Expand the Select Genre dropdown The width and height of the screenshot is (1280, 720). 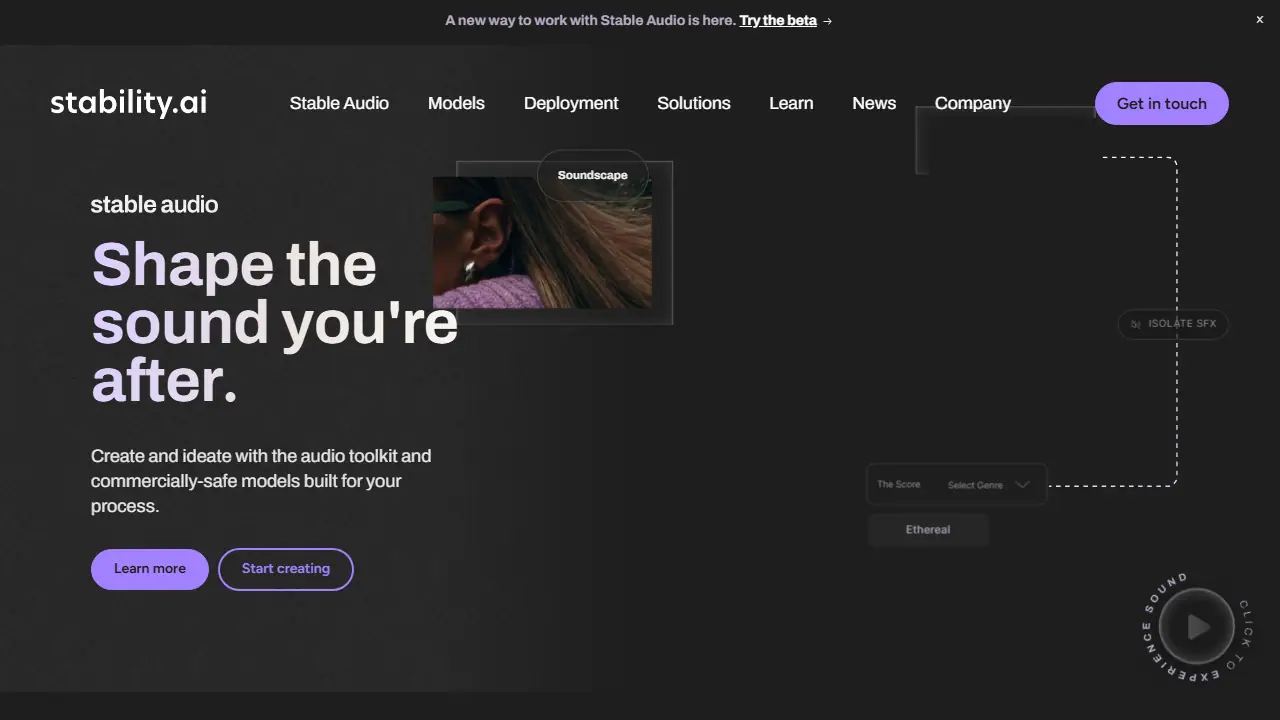[988, 485]
